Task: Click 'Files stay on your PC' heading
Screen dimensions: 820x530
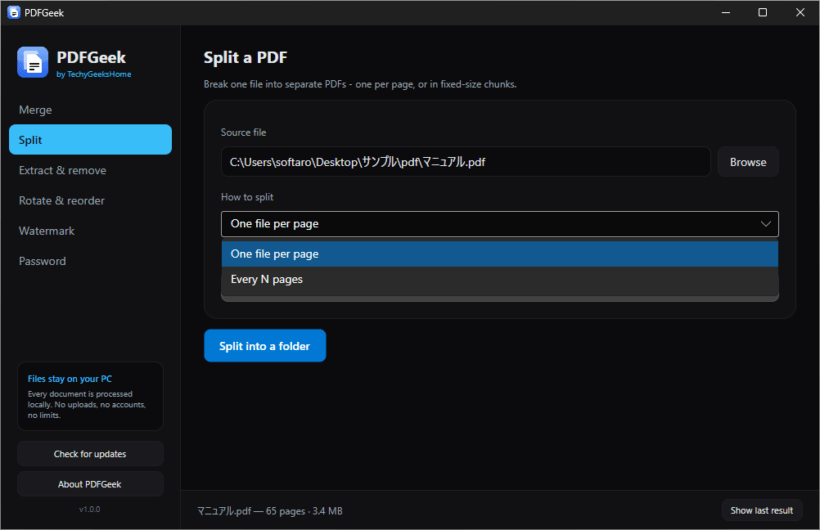Action: 70,379
